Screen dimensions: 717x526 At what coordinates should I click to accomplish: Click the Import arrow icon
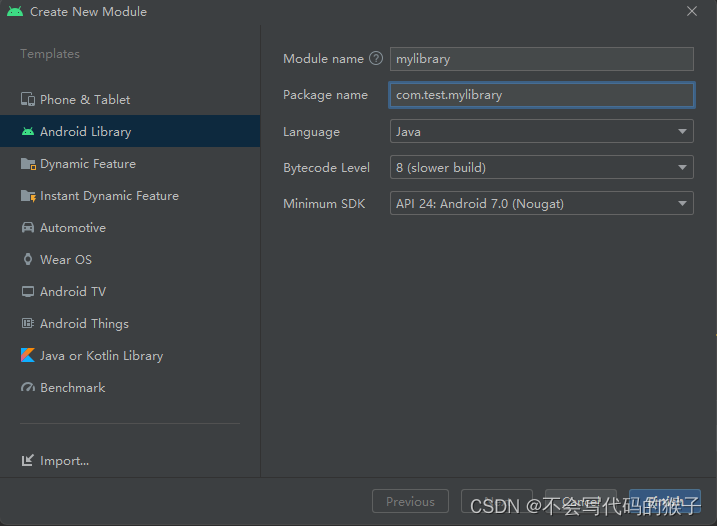click(x=28, y=460)
